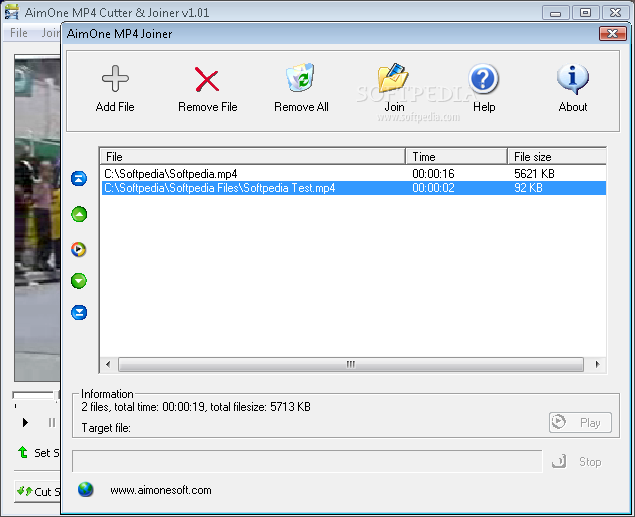The width and height of the screenshot is (635, 517).
Task: Click left arrow of horizontal scrollbar
Action: click(108, 364)
